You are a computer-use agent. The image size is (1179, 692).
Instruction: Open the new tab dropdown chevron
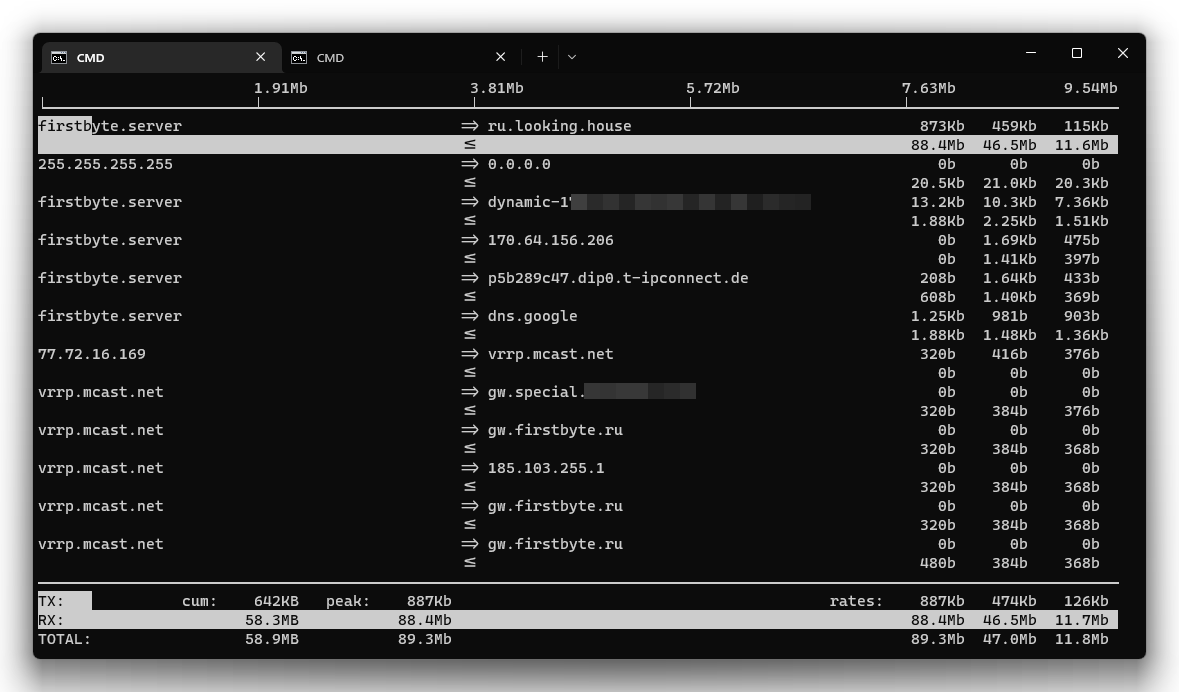570,57
